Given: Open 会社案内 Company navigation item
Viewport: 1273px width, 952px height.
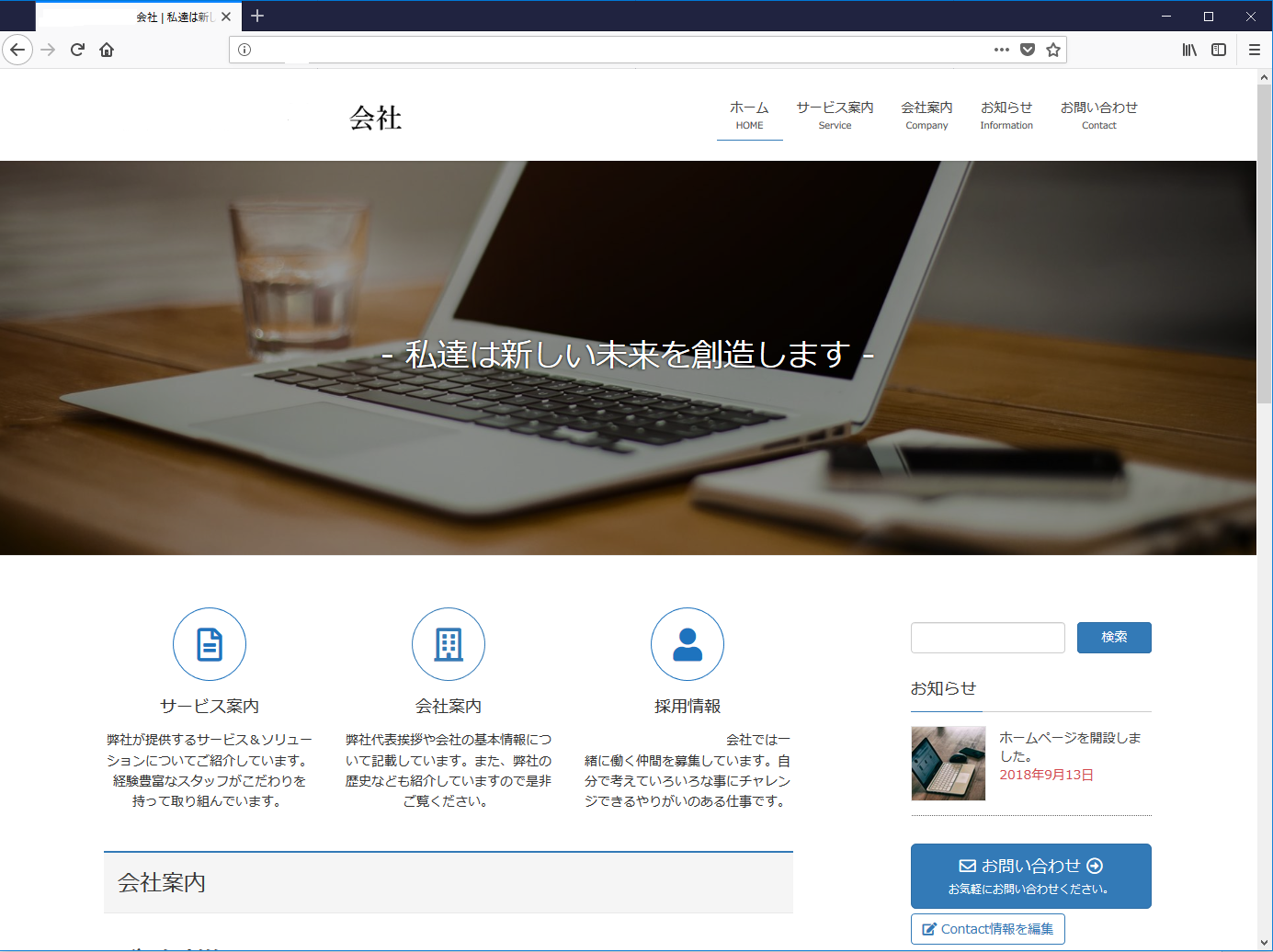Looking at the screenshot, I should click(926, 116).
